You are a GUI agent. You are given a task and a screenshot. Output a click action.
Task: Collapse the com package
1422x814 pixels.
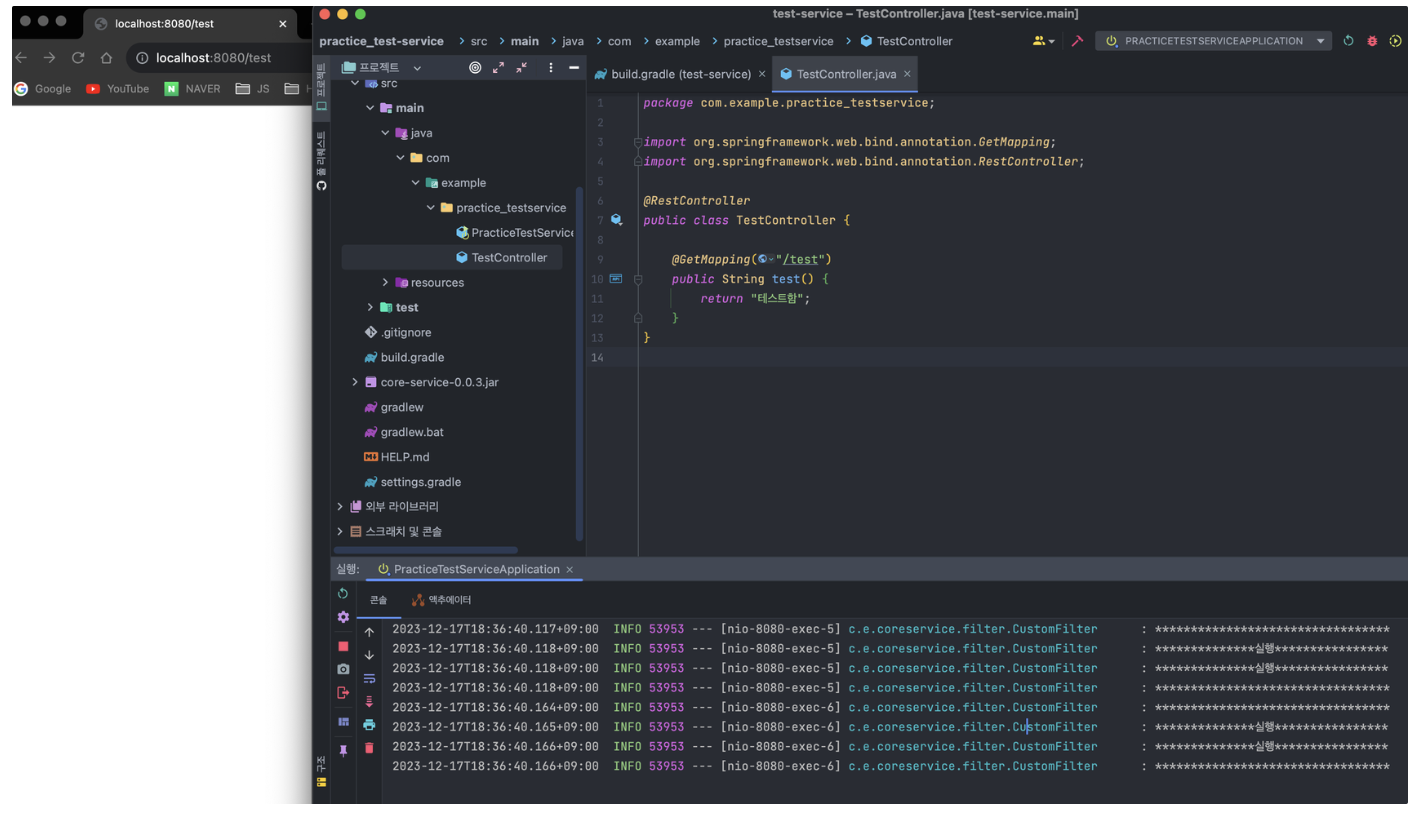click(x=401, y=158)
